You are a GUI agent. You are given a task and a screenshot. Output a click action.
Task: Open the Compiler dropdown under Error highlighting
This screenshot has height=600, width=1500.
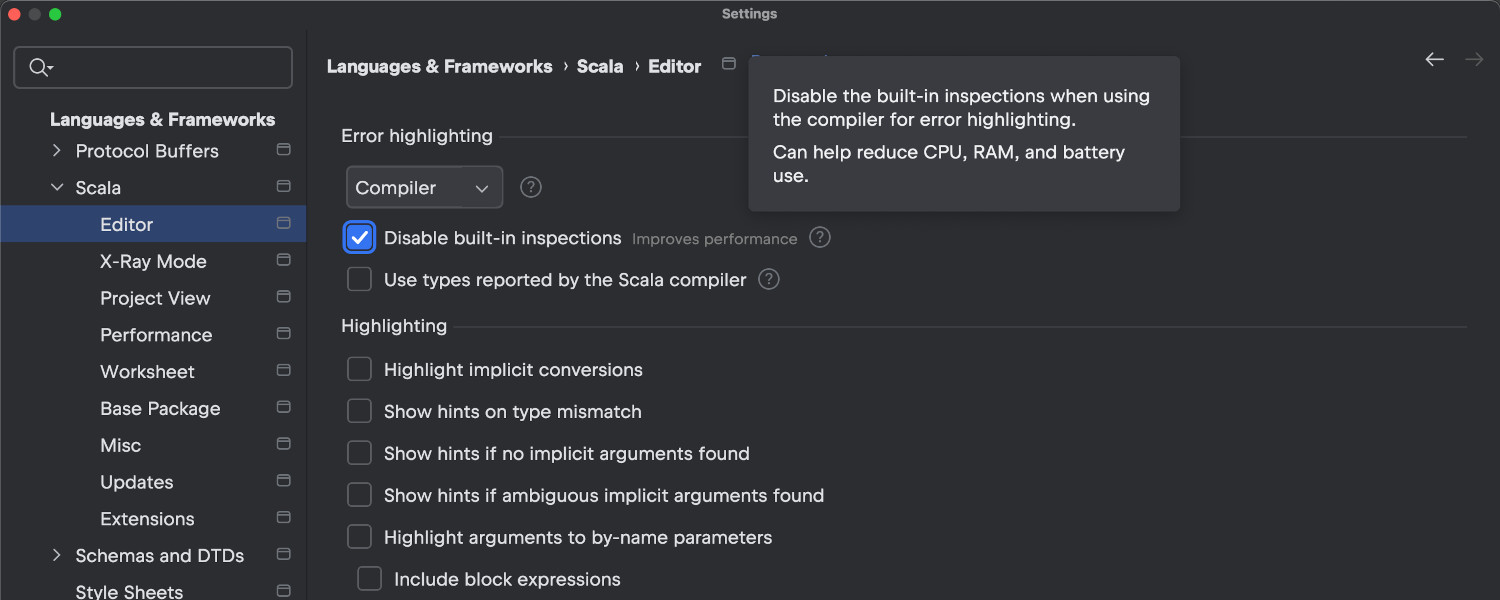pyautogui.click(x=424, y=187)
